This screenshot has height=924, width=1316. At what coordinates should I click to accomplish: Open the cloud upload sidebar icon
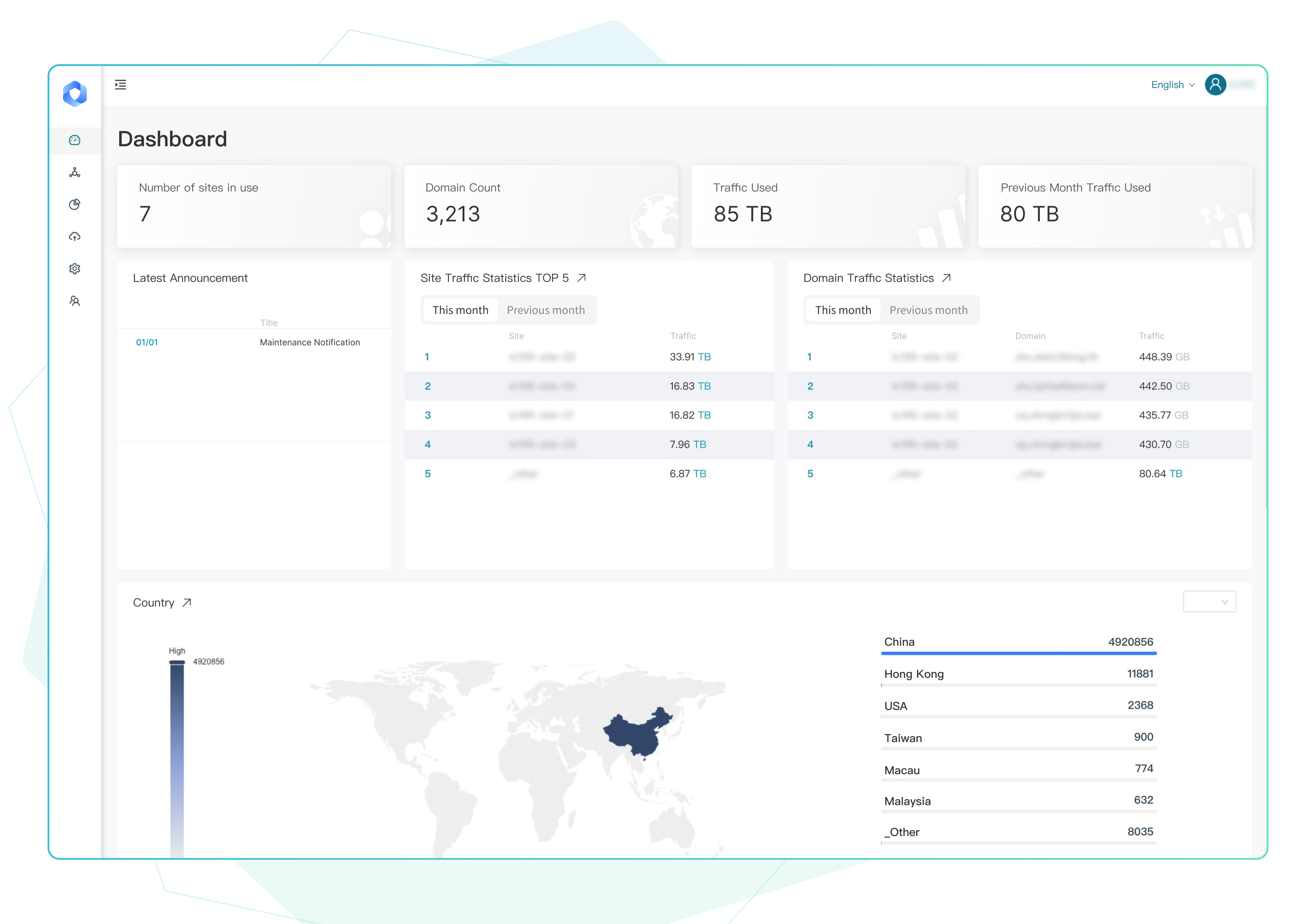coord(74,237)
